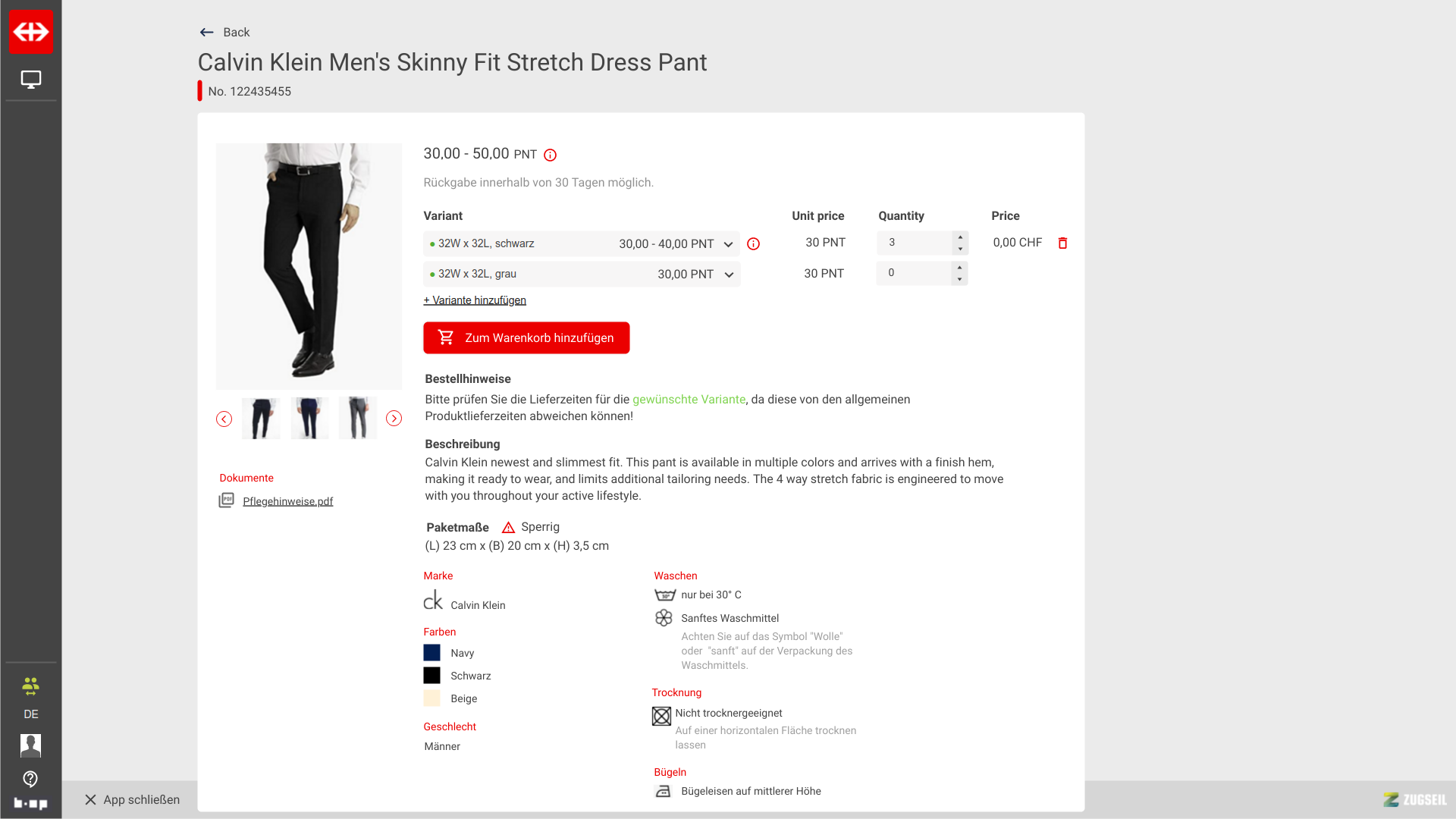Viewport: 1456px width, 819px height.
Task: Click the price range info icon
Action: coord(551,155)
